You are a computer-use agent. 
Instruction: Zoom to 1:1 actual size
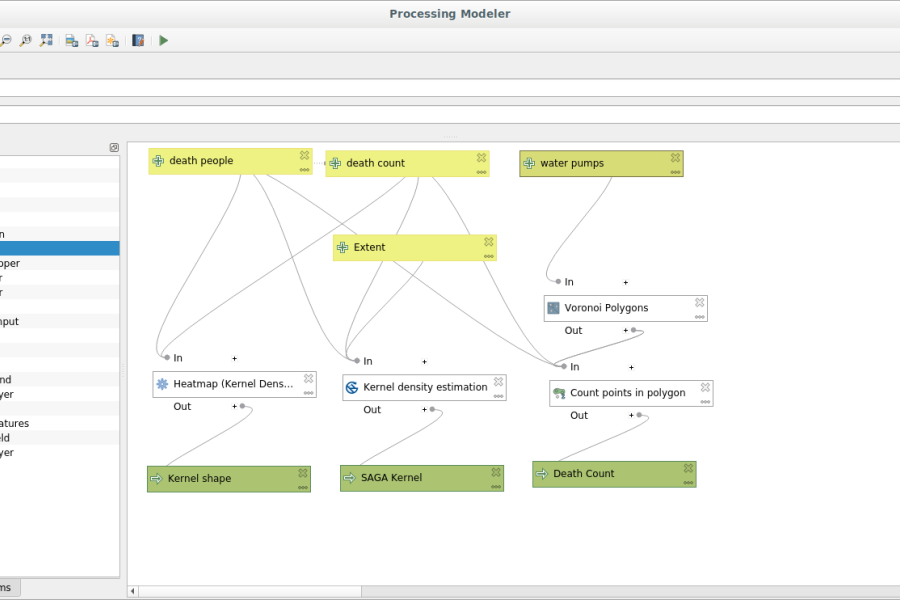click(25, 40)
